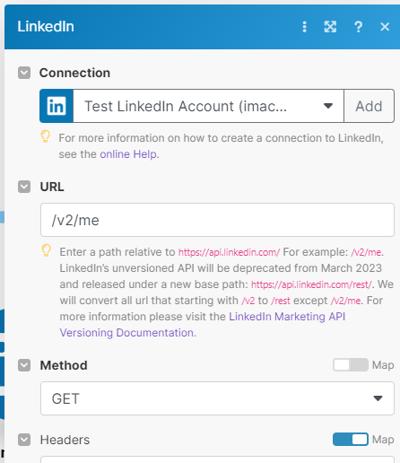Open the three-dot options menu in LinkedIn header
The image size is (400, 463).
(x=304, y=27)
